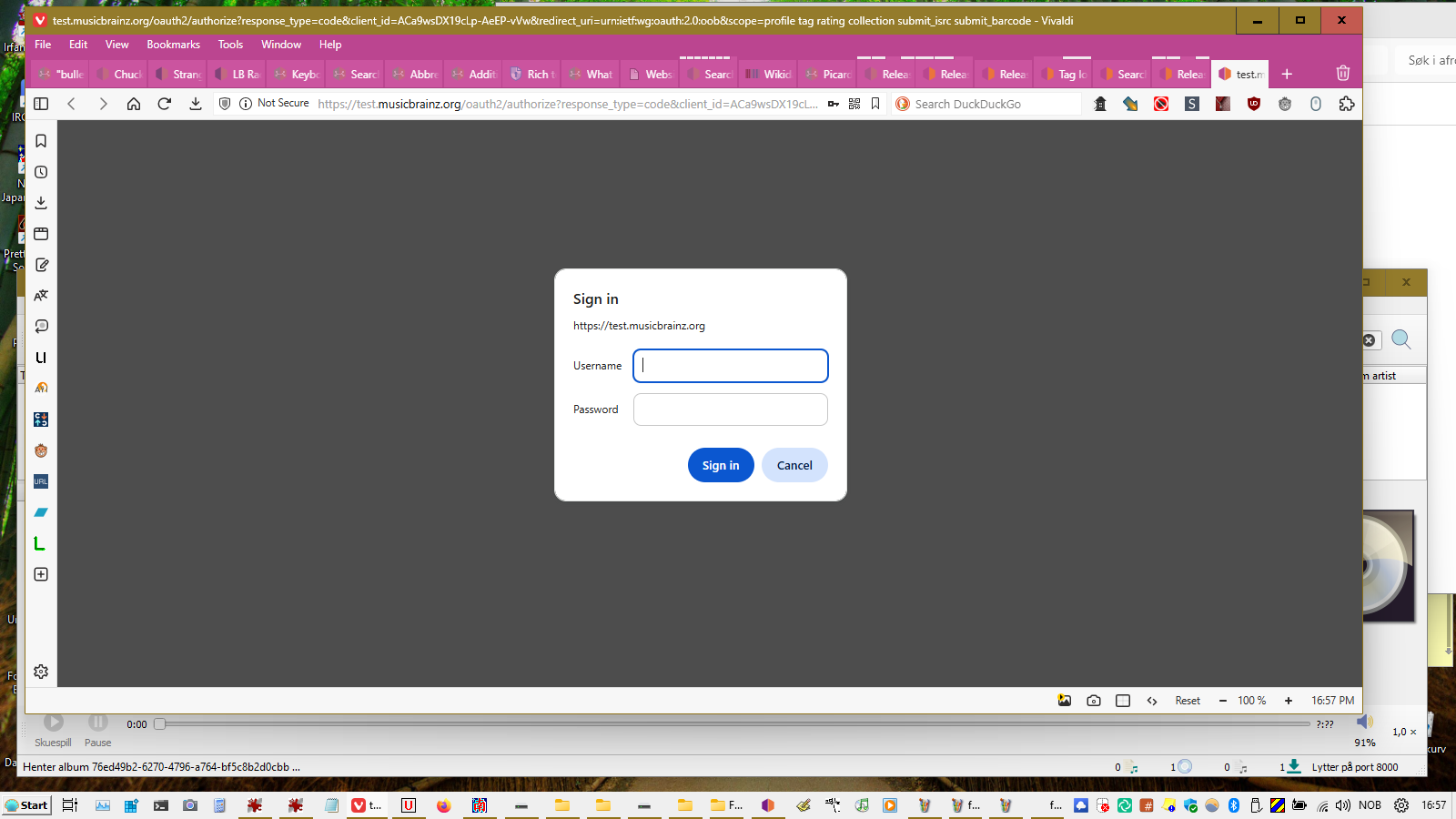The width and height of the screenshot is (1456, 819).
Task: Open the Bookmarks menu
Action: click(x=173, y=45)
